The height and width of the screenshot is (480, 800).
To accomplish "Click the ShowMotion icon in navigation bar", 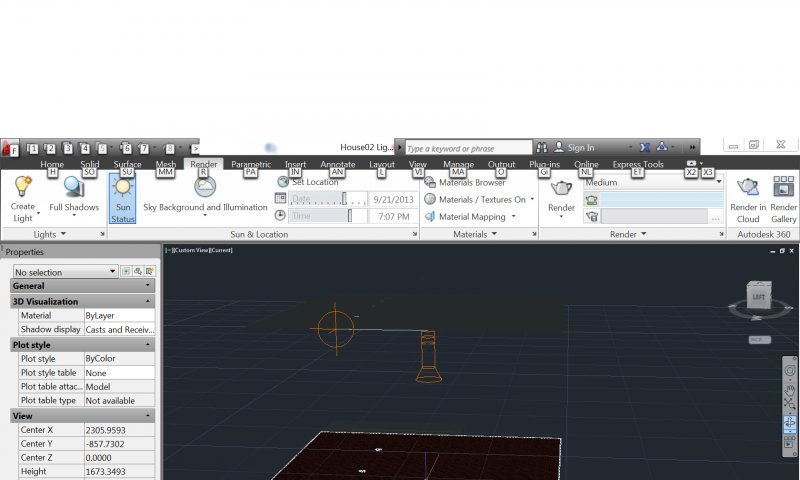I will [x=789, y=442].
